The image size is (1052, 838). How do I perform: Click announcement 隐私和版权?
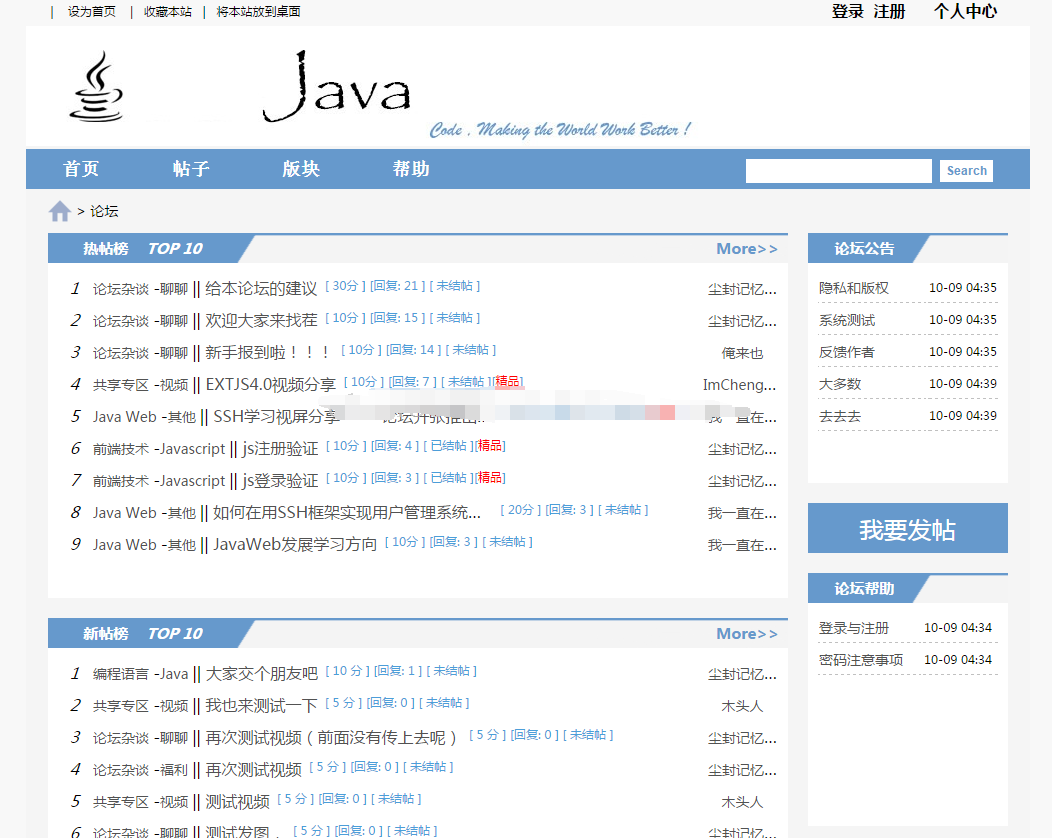853,288
